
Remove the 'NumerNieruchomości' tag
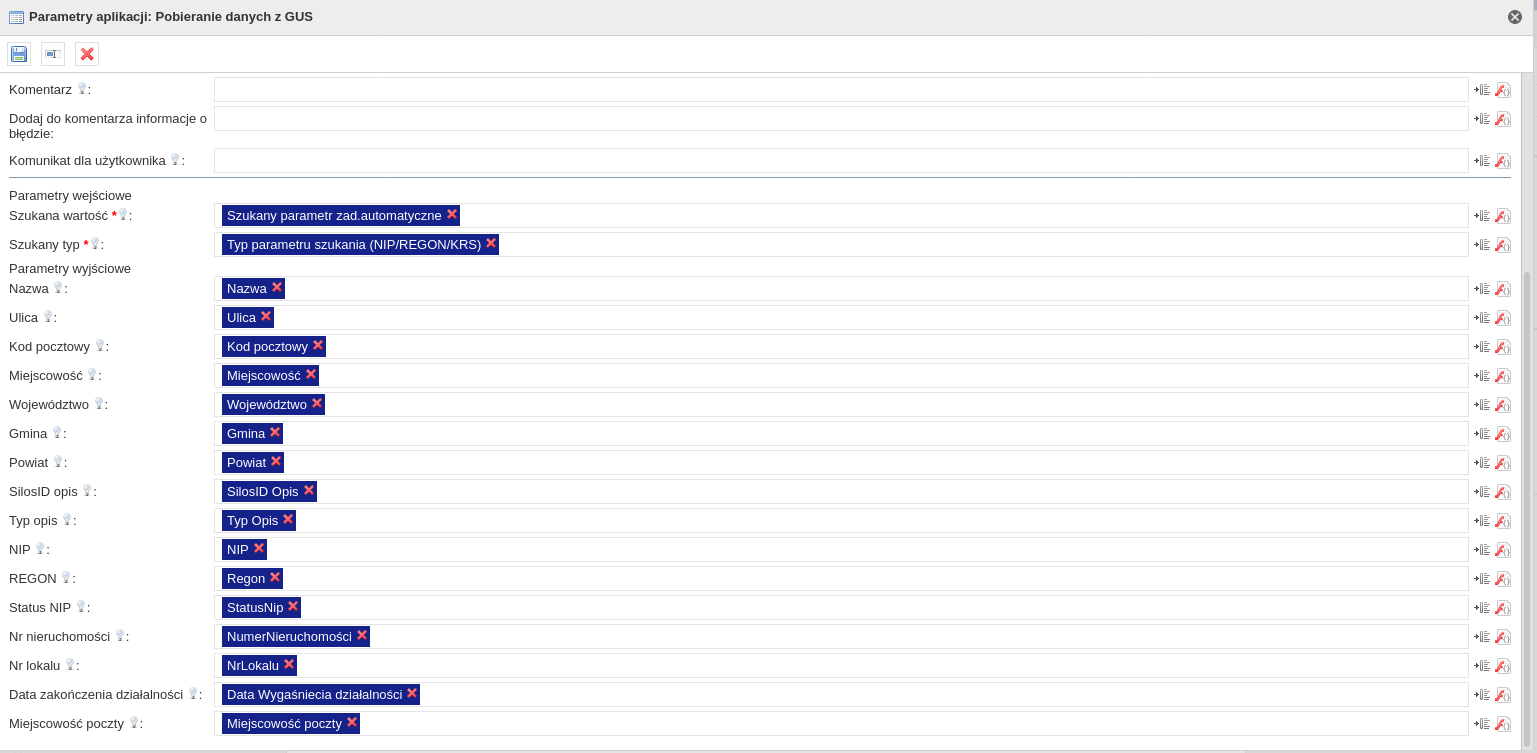[x=362, y=635]
